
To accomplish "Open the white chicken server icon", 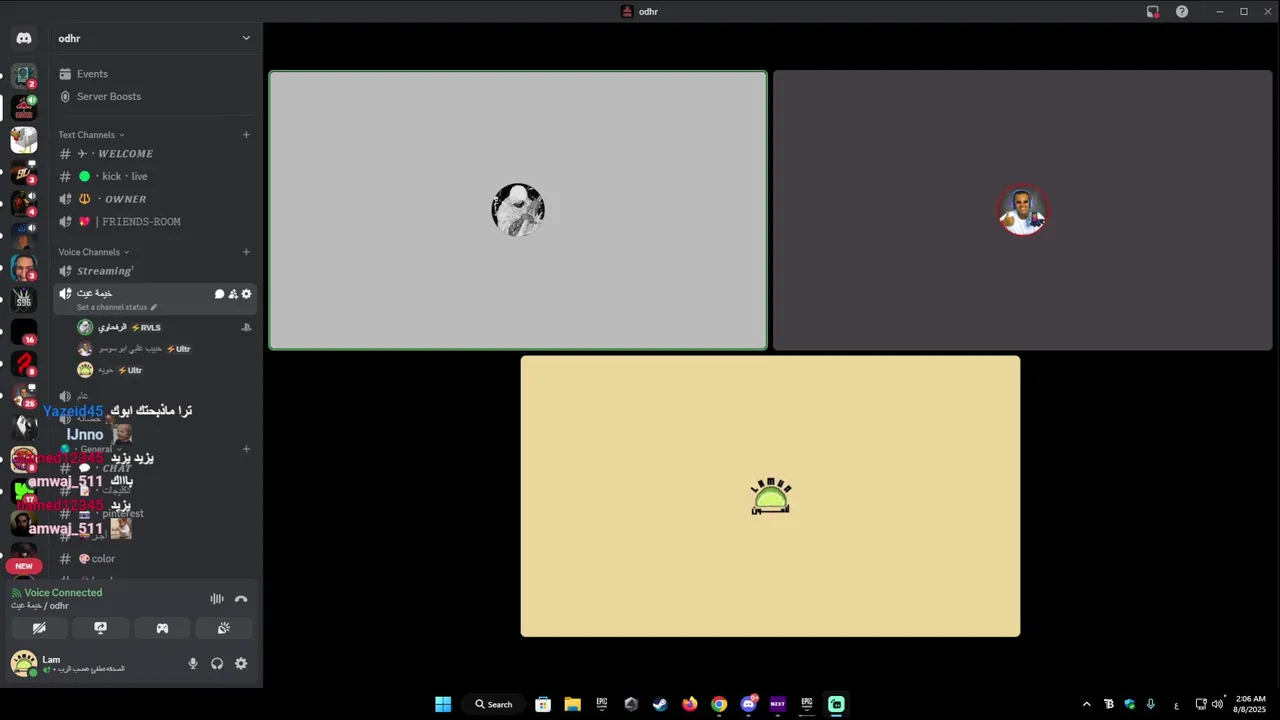I will coord(24,139).
